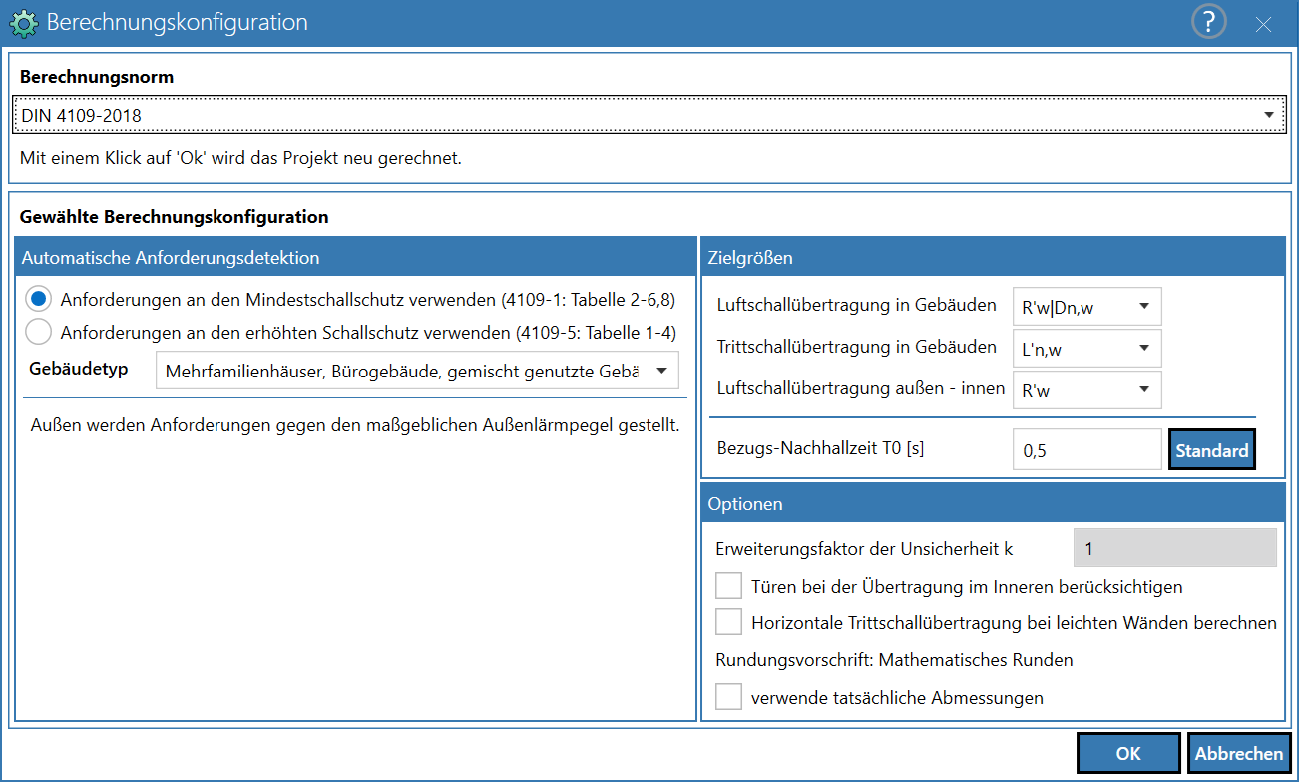Click the Außenlärmpegel requirements note text
The image size is (1299, 782).
coord(355,425)
